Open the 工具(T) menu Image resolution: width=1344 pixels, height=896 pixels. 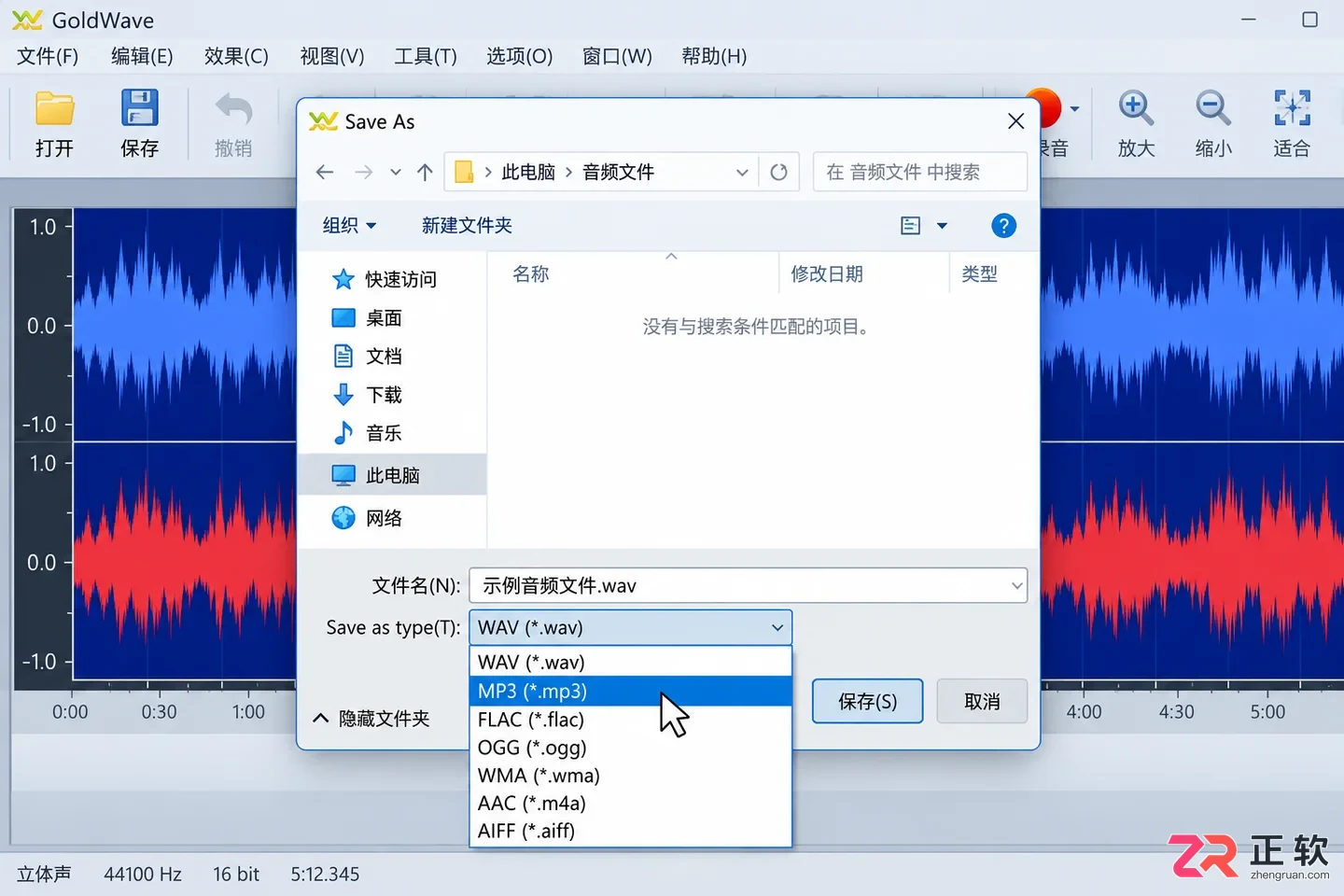point(426,56)
